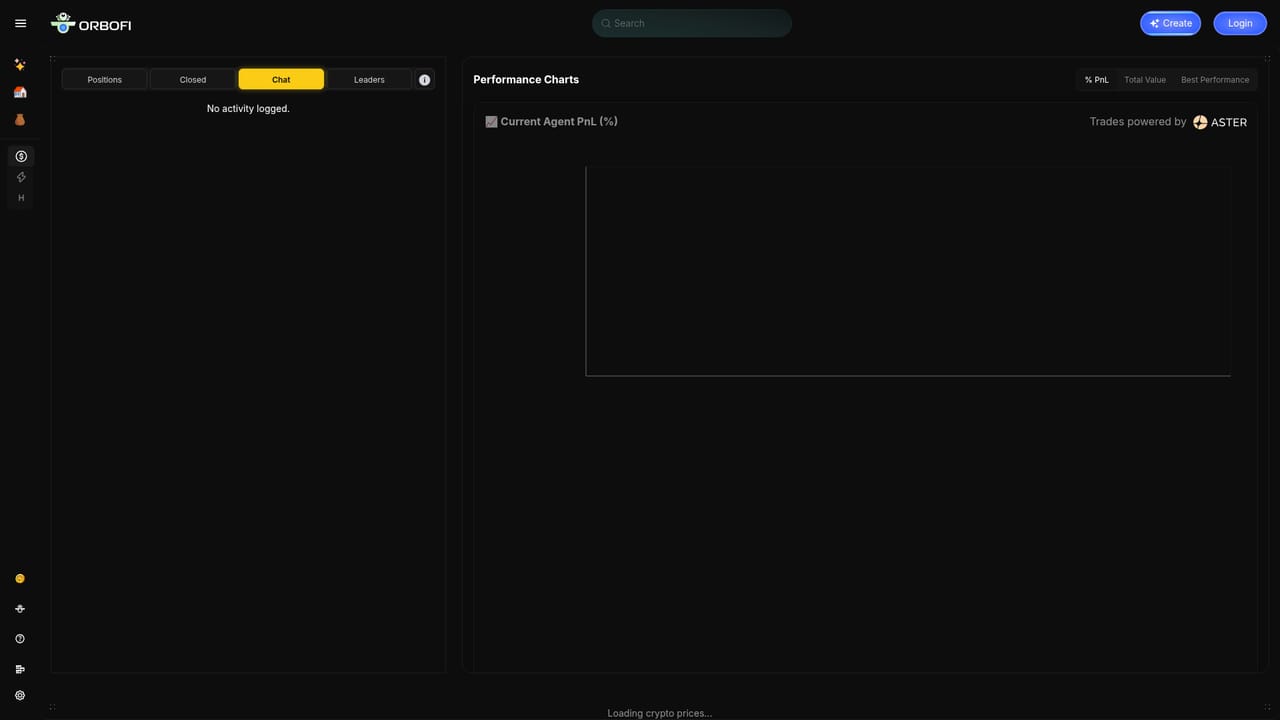Open the robot agent sidebar icon

click(20, 608)
